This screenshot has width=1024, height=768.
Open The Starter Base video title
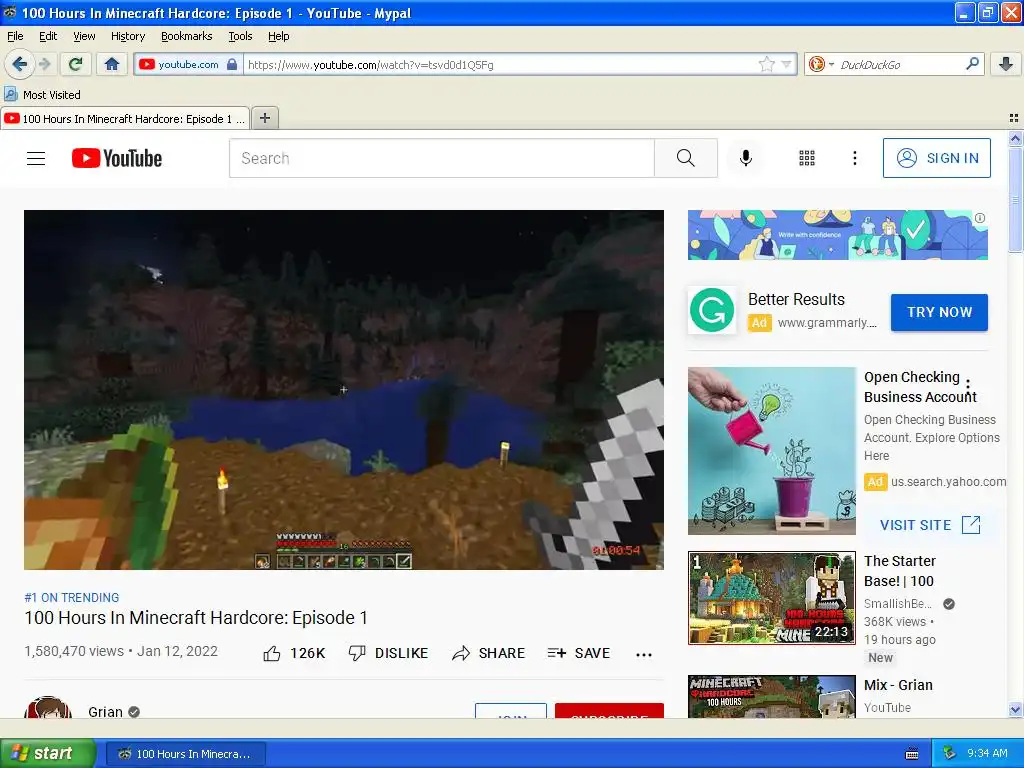[900, 571]
